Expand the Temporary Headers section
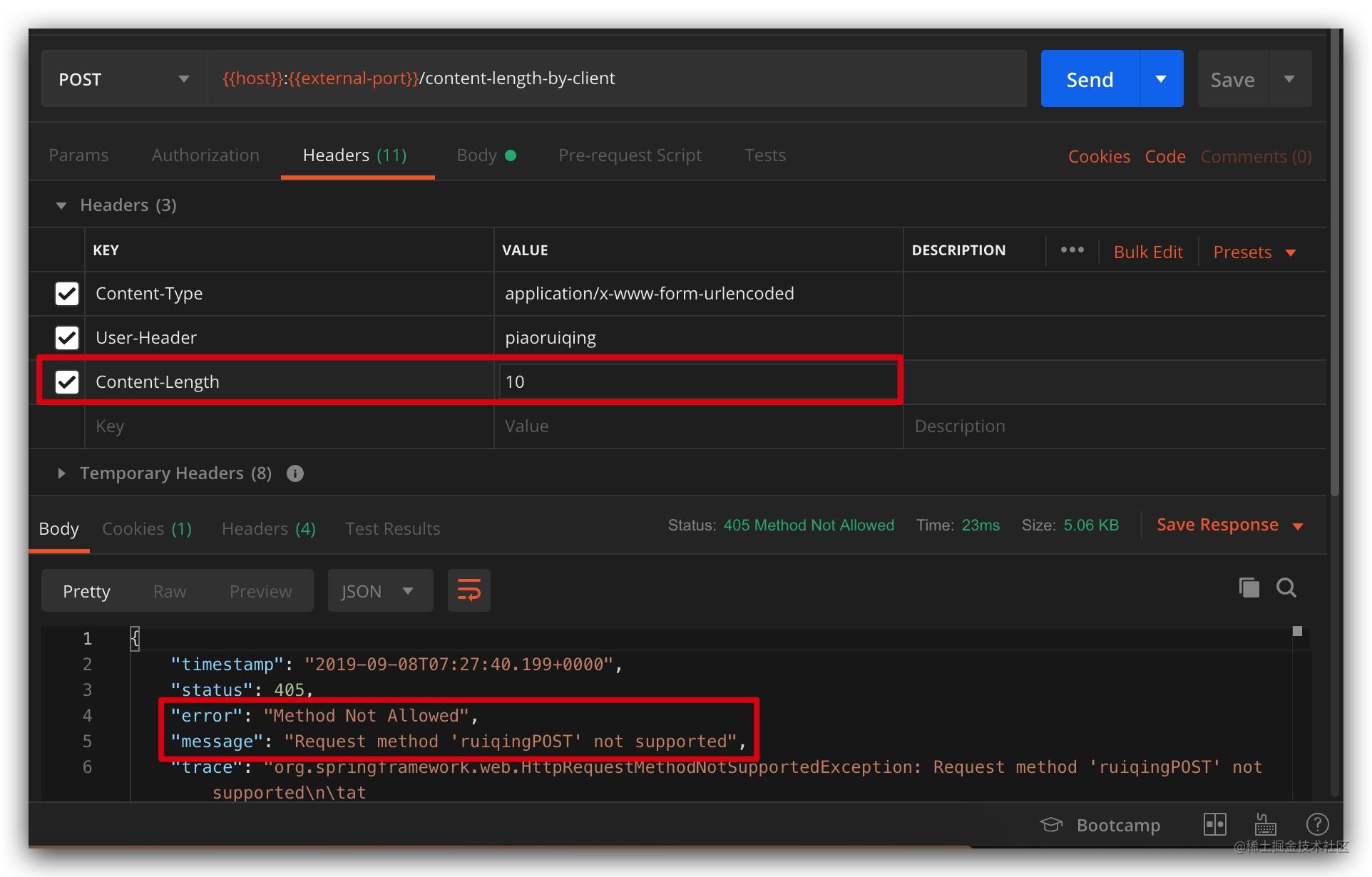This screenshot has height=877, width=1372. [61, 473]
